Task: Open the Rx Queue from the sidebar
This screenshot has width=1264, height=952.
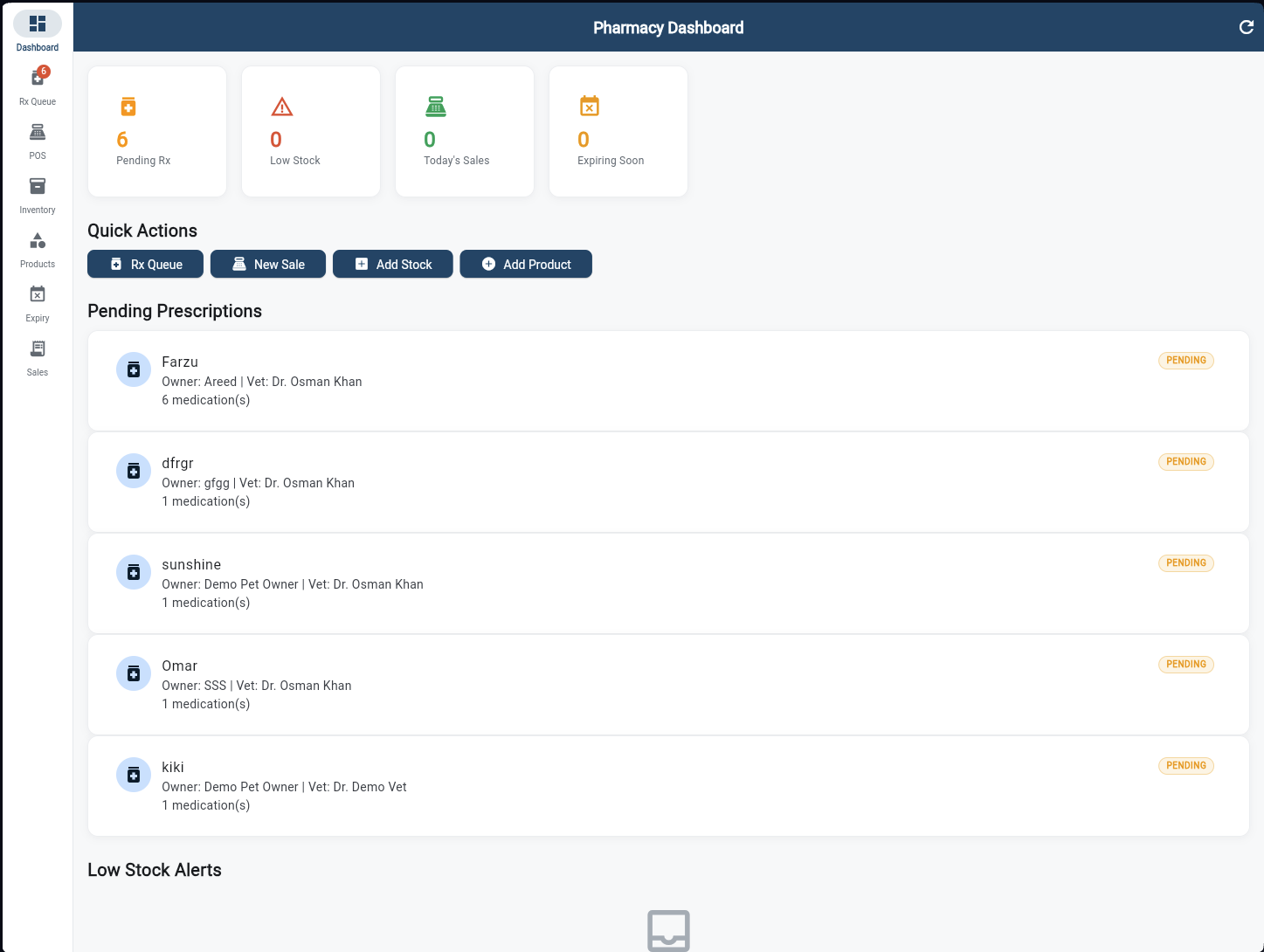Action: pyautogui.click(x=37, y=79)
